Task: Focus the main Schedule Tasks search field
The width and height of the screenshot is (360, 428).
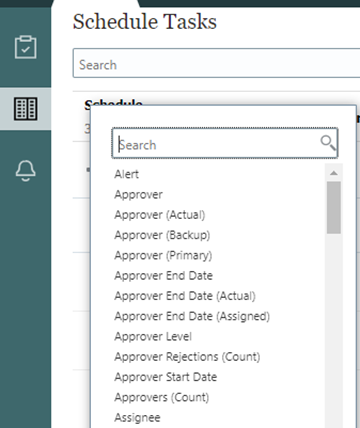Action: 217,63
